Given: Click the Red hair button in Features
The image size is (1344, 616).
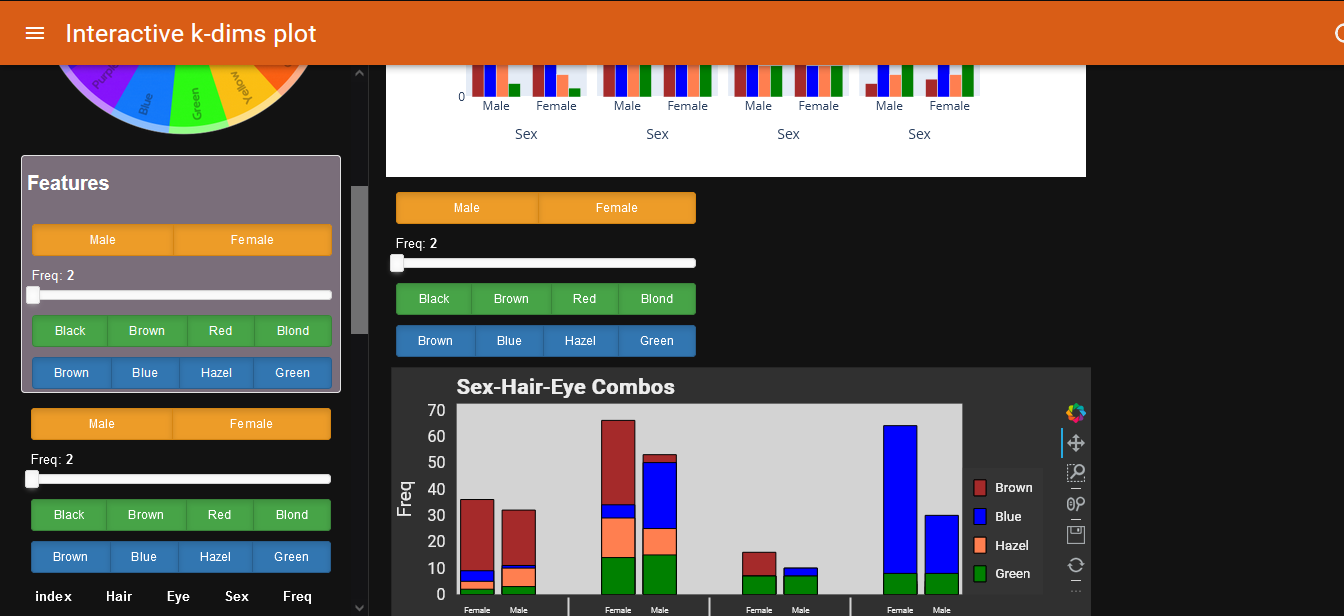Looking at the screenshot, I should pyautogui.click(x=220, y=330).
